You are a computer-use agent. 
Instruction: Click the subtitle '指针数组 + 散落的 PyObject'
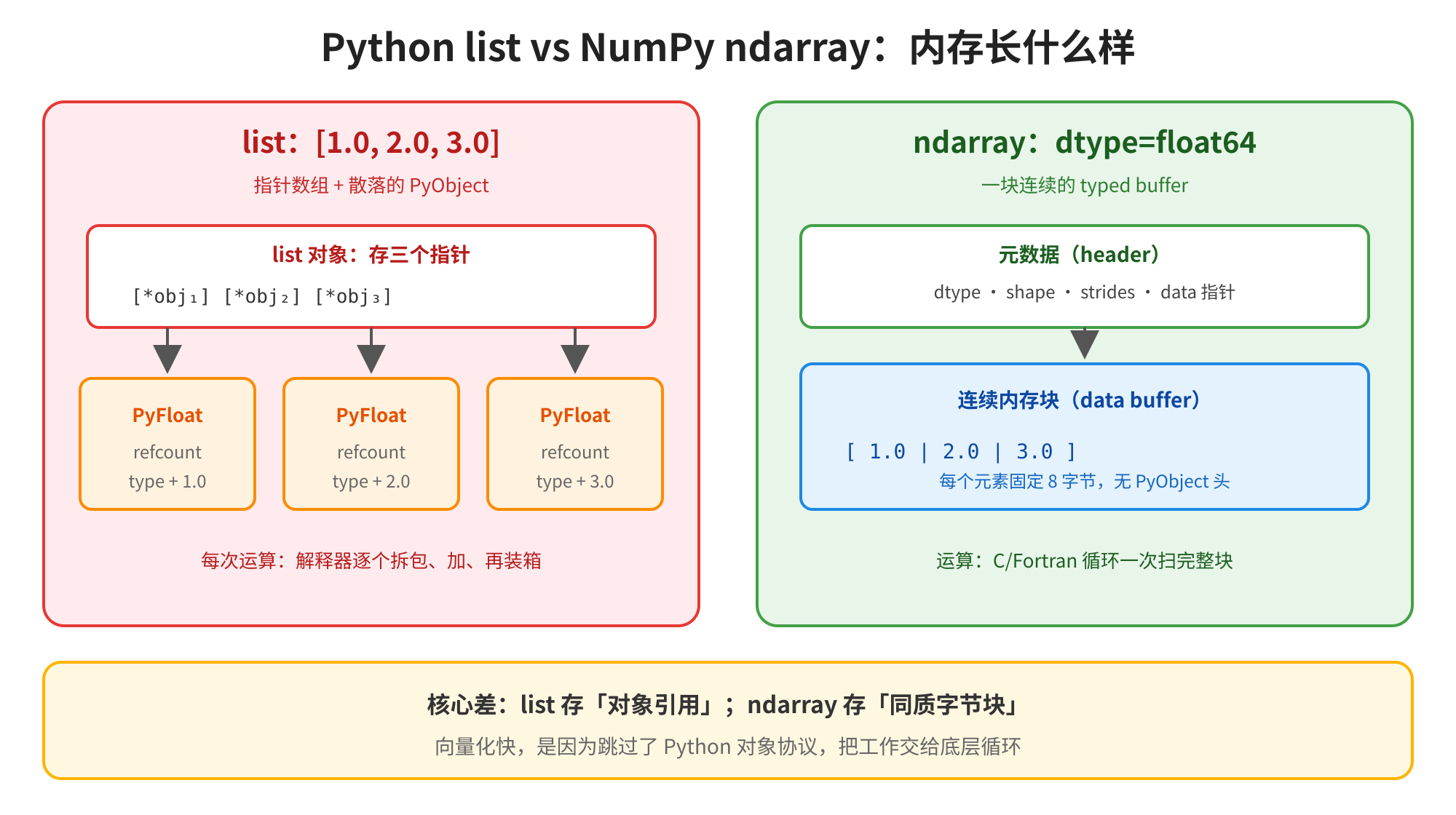(x=371, y=186)
